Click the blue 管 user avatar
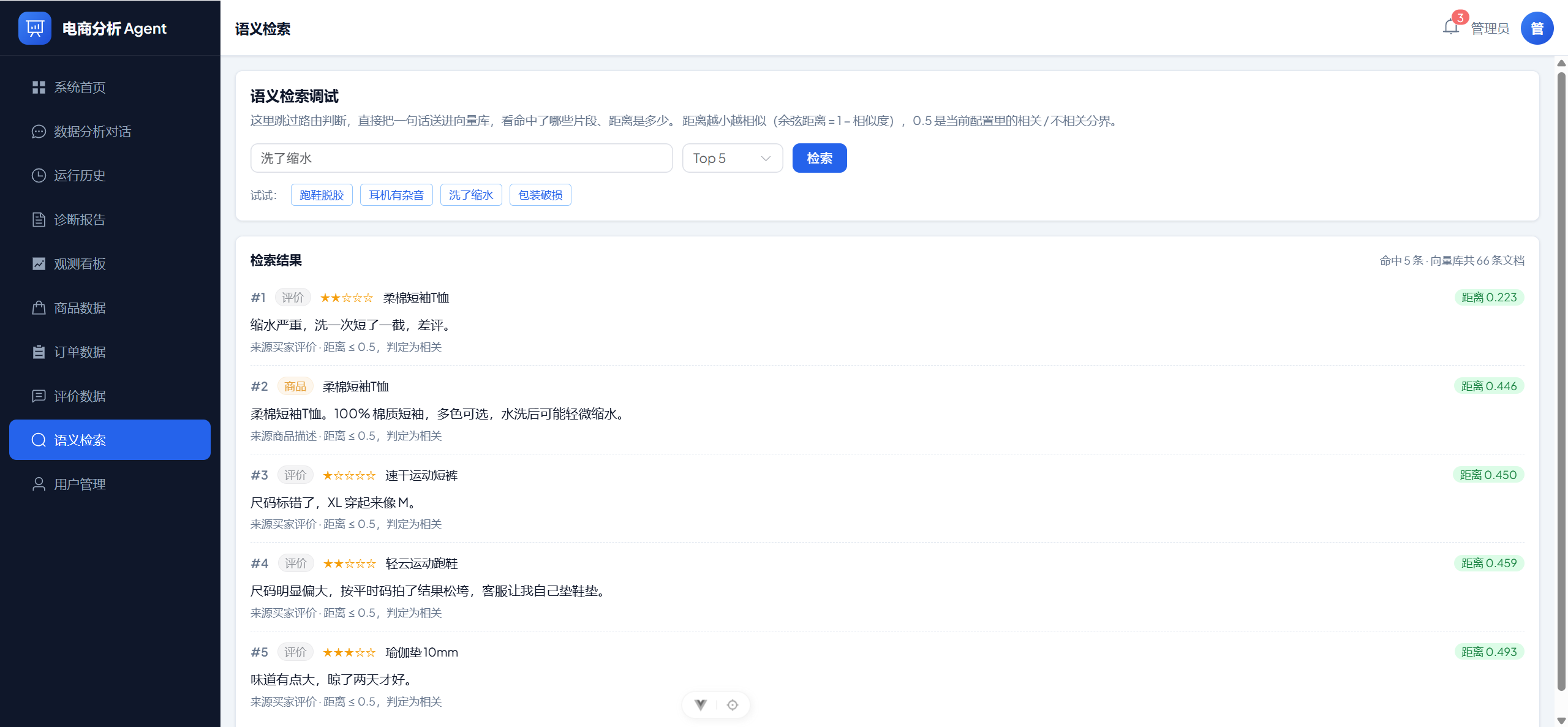Image resolution: width=1568 pixels, height=727 pixels. (x=1537, y=28)
